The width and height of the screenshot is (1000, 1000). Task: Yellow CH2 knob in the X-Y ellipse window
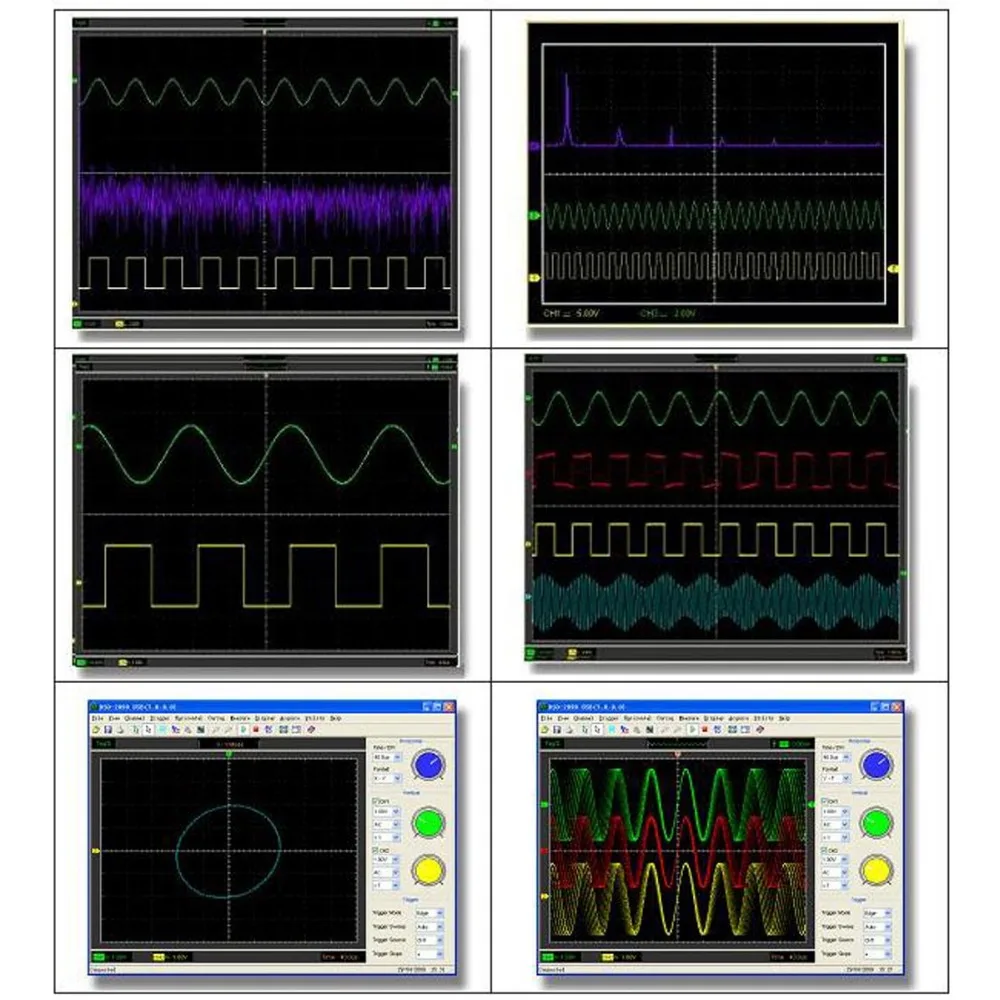(429, 871)
